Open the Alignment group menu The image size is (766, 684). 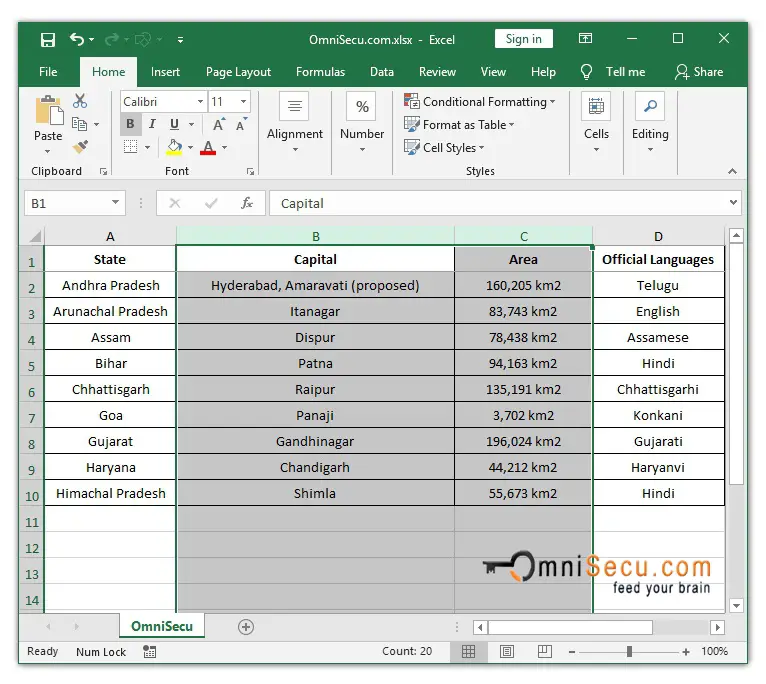[x=295, y=123]
